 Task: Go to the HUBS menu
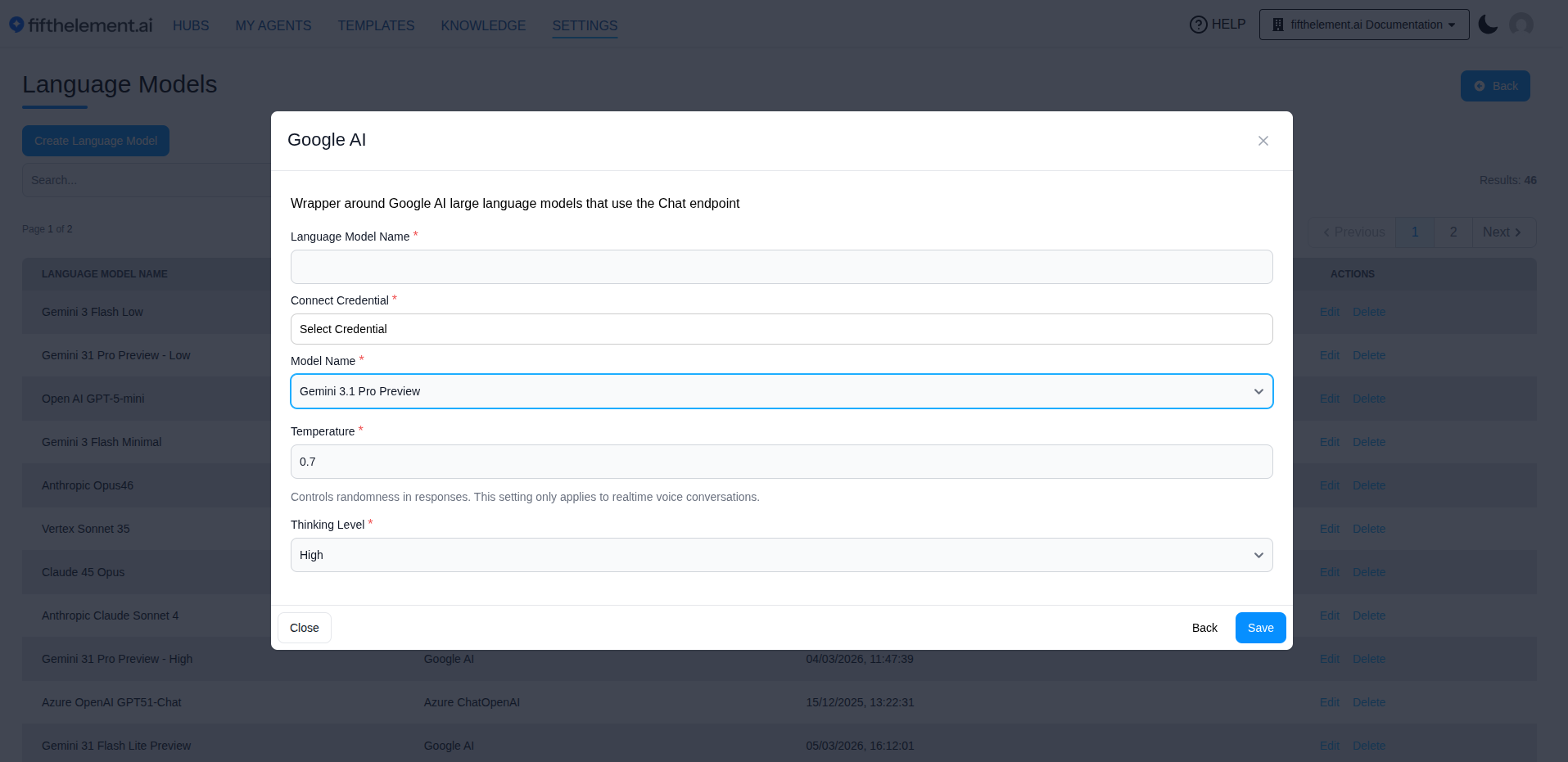[x=191, y=25]
